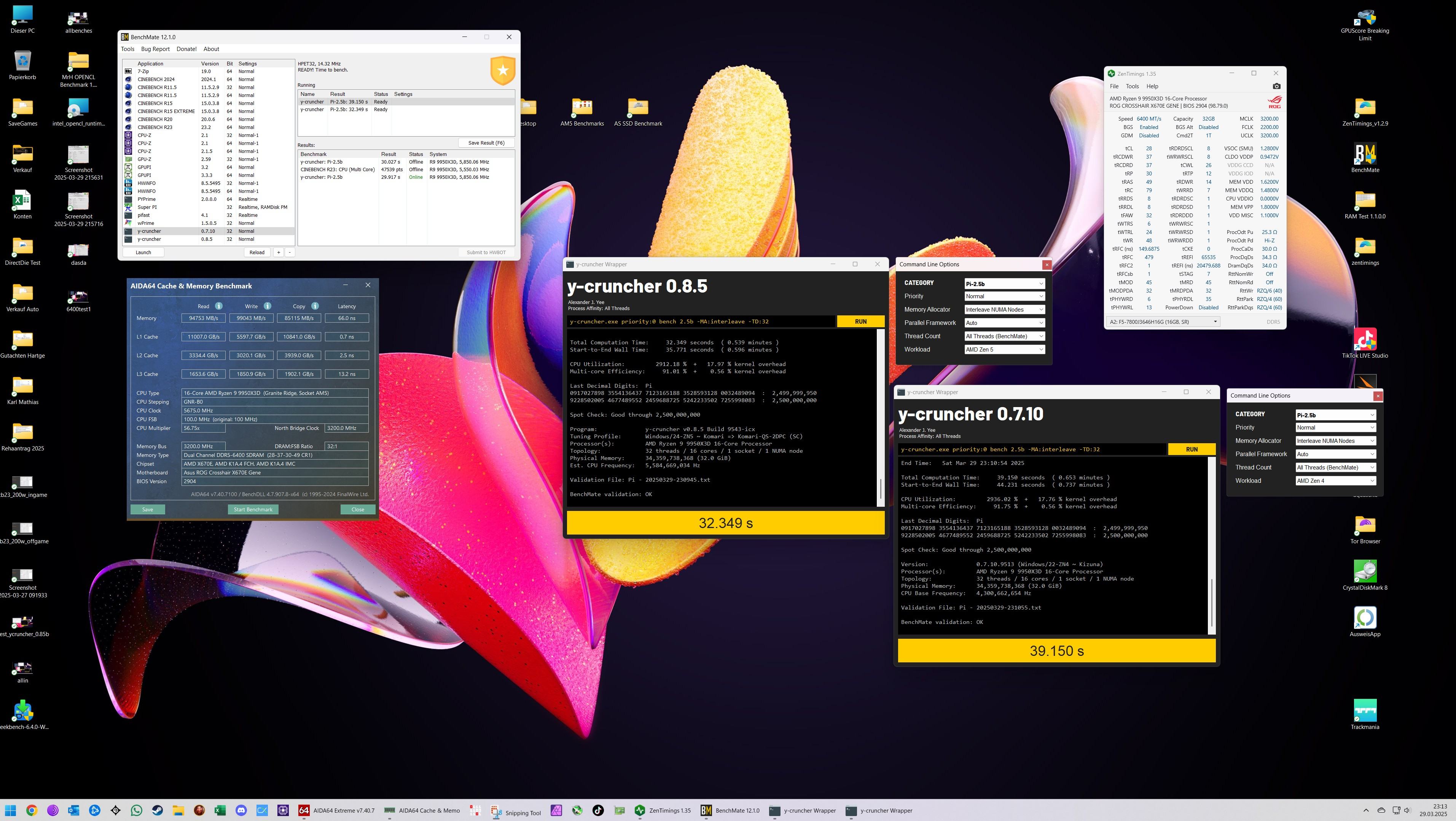Open the ZenTimings memory module selector dropdown

coord(1163,322)
